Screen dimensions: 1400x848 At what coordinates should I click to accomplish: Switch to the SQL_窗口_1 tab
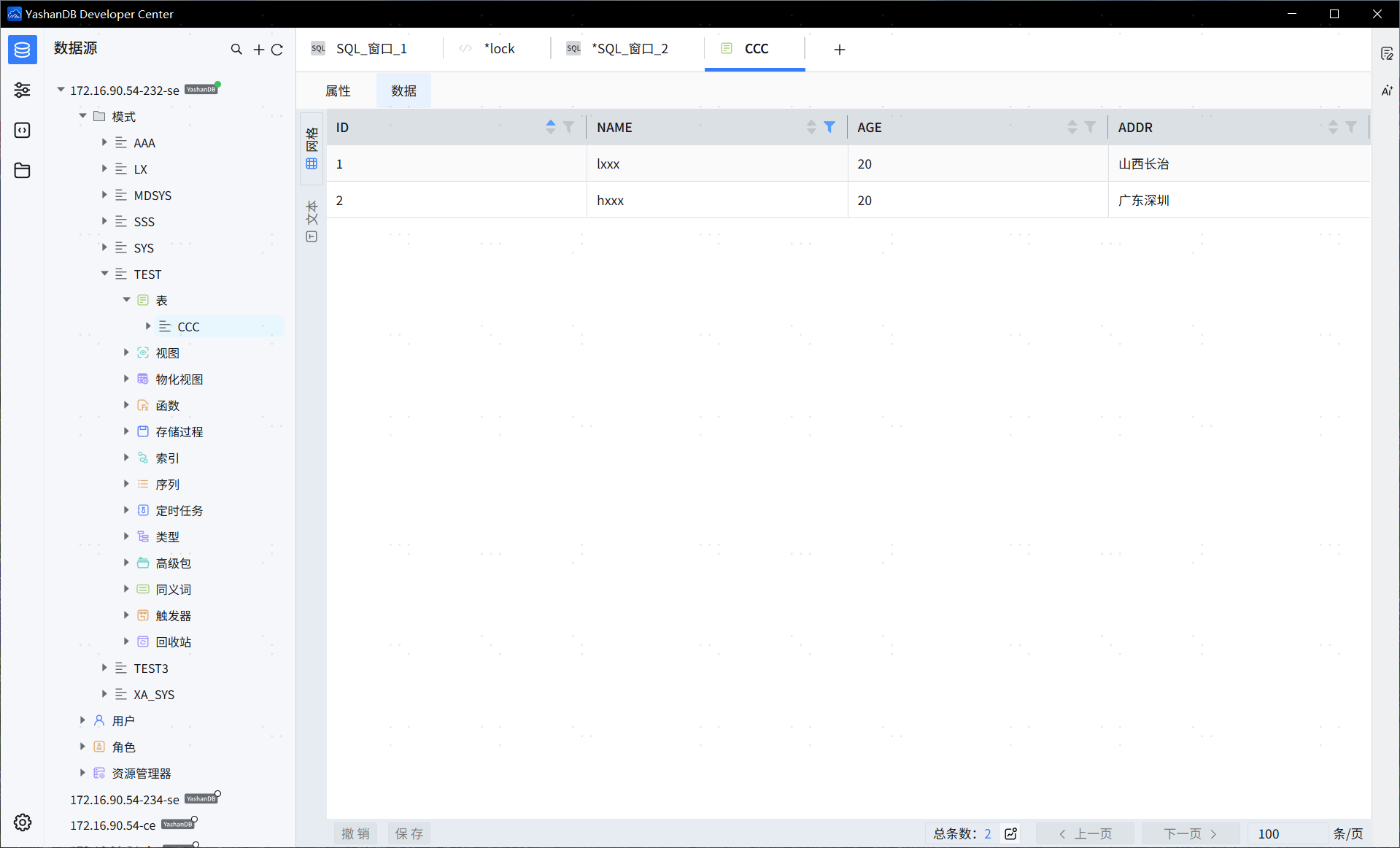click(371, 49)
